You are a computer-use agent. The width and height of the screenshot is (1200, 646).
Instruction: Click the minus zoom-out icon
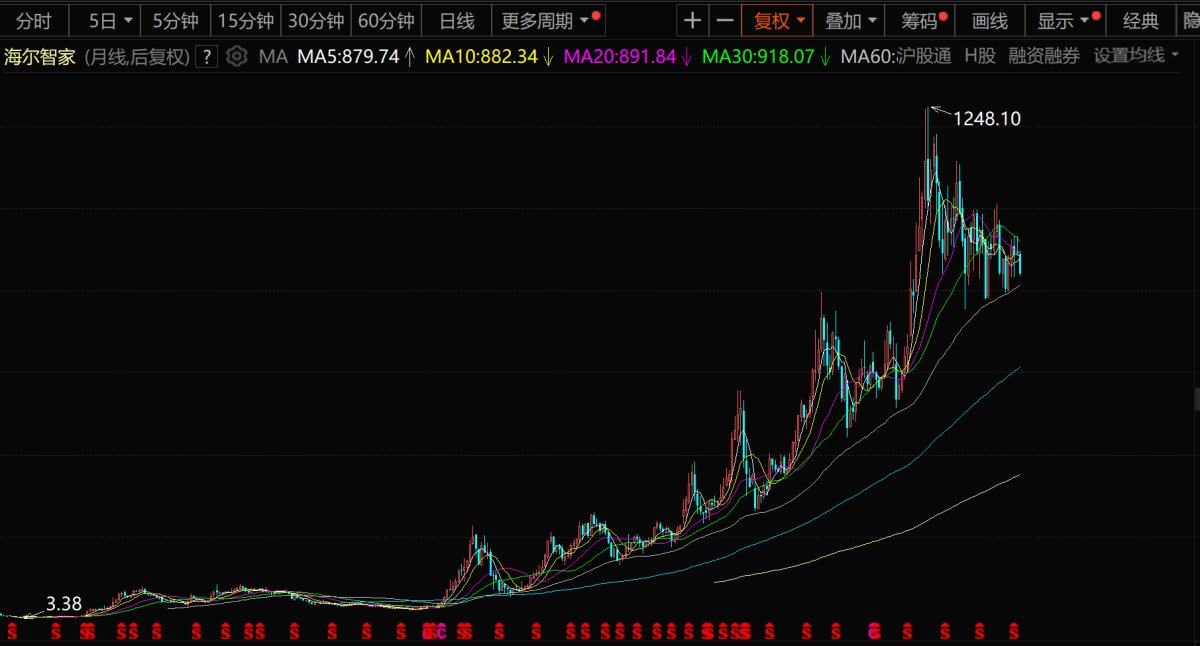tap(725, 21)
